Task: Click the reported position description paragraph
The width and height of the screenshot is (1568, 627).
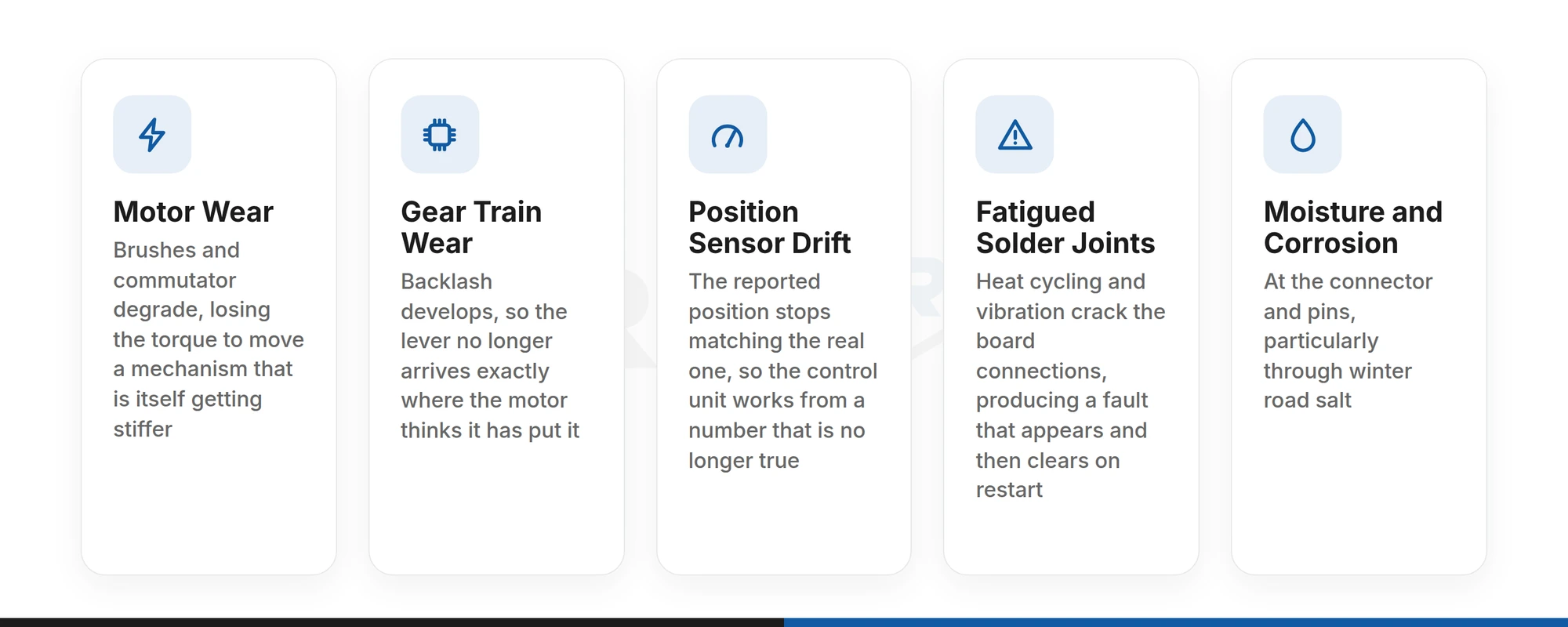Action: [783, 371]
